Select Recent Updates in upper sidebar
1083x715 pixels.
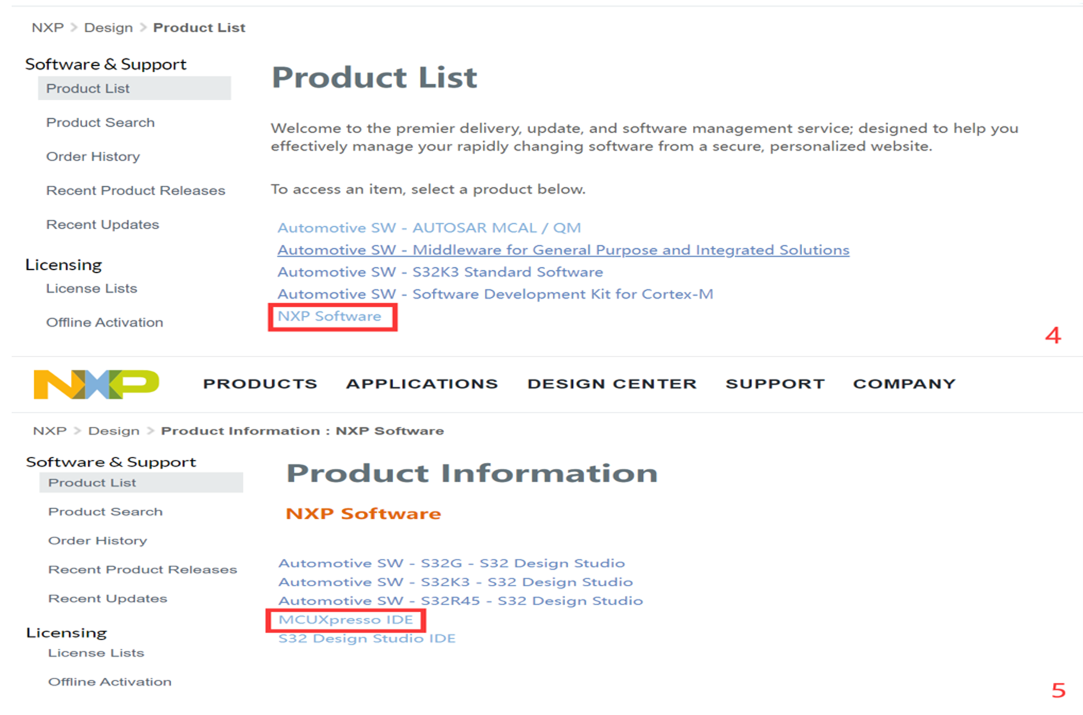[x=102, y=225]
